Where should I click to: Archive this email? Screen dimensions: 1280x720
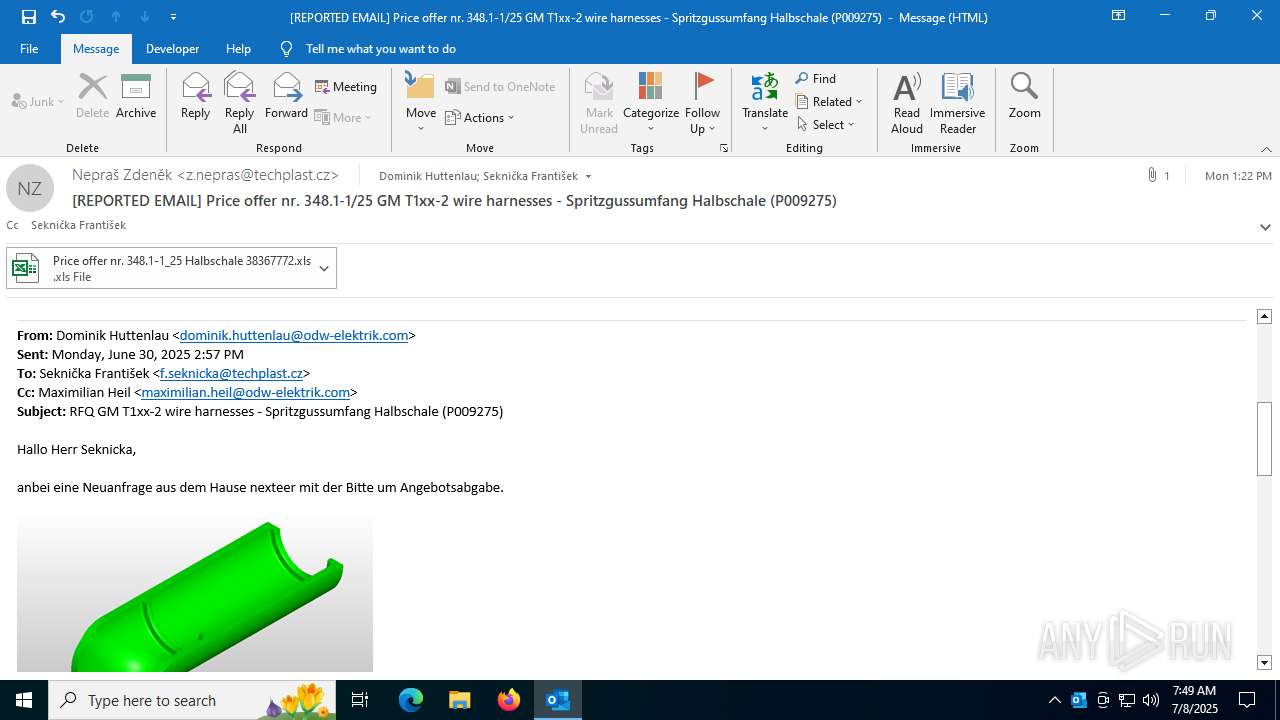tap(136, 97)
